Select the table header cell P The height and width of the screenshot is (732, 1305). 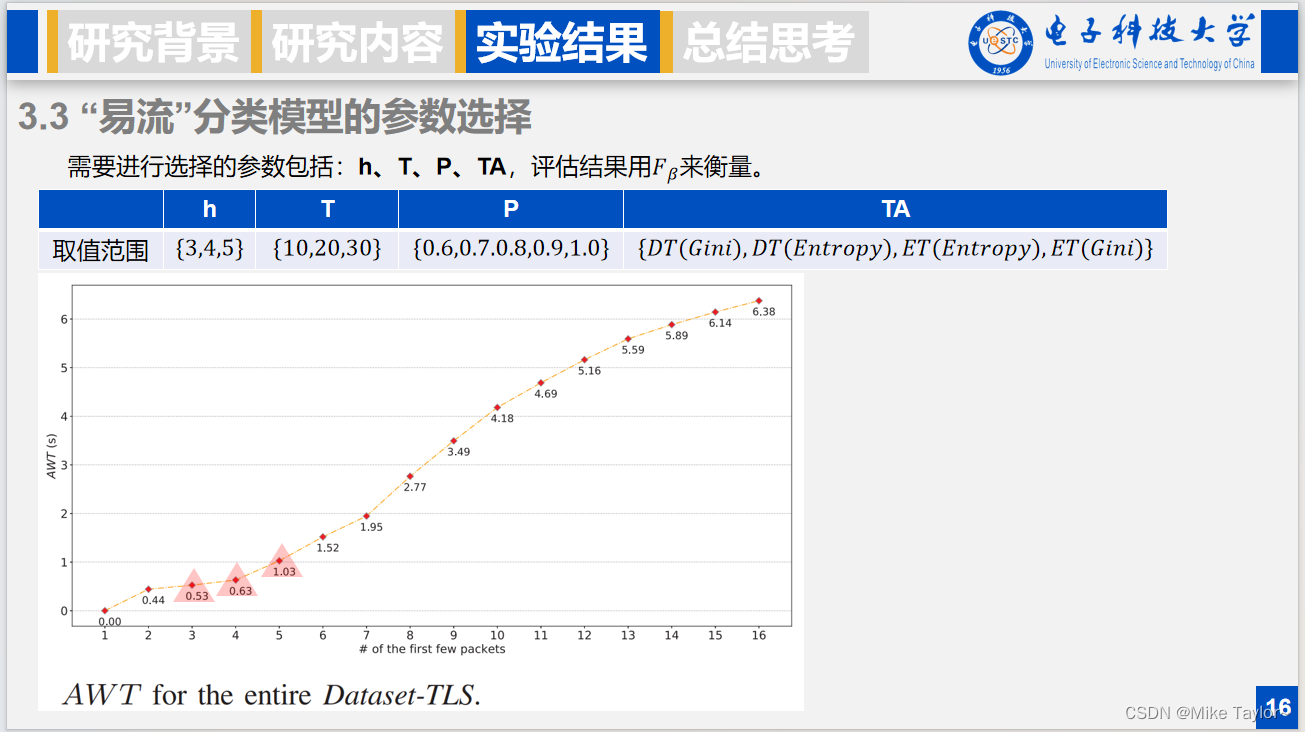[511, 209]
